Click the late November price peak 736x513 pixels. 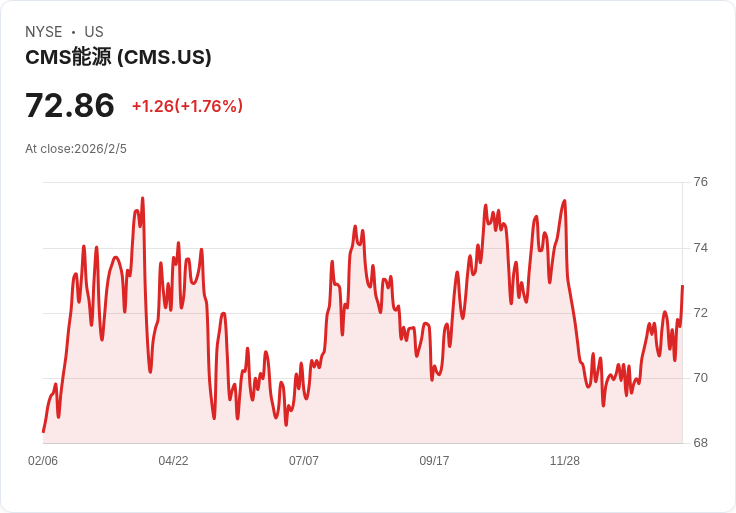[565, 201]
